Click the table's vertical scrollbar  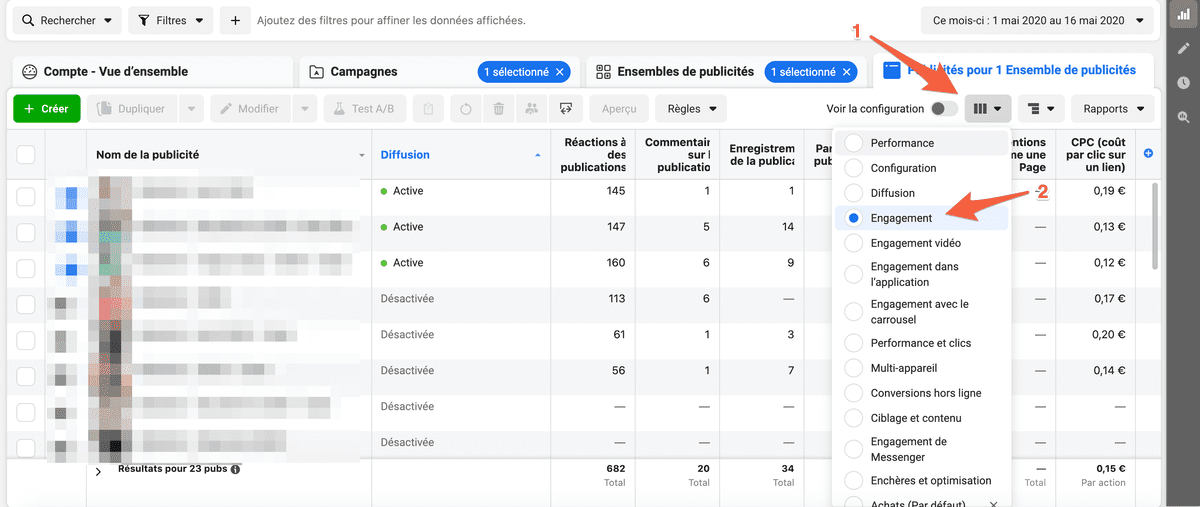click(1156, 225)
